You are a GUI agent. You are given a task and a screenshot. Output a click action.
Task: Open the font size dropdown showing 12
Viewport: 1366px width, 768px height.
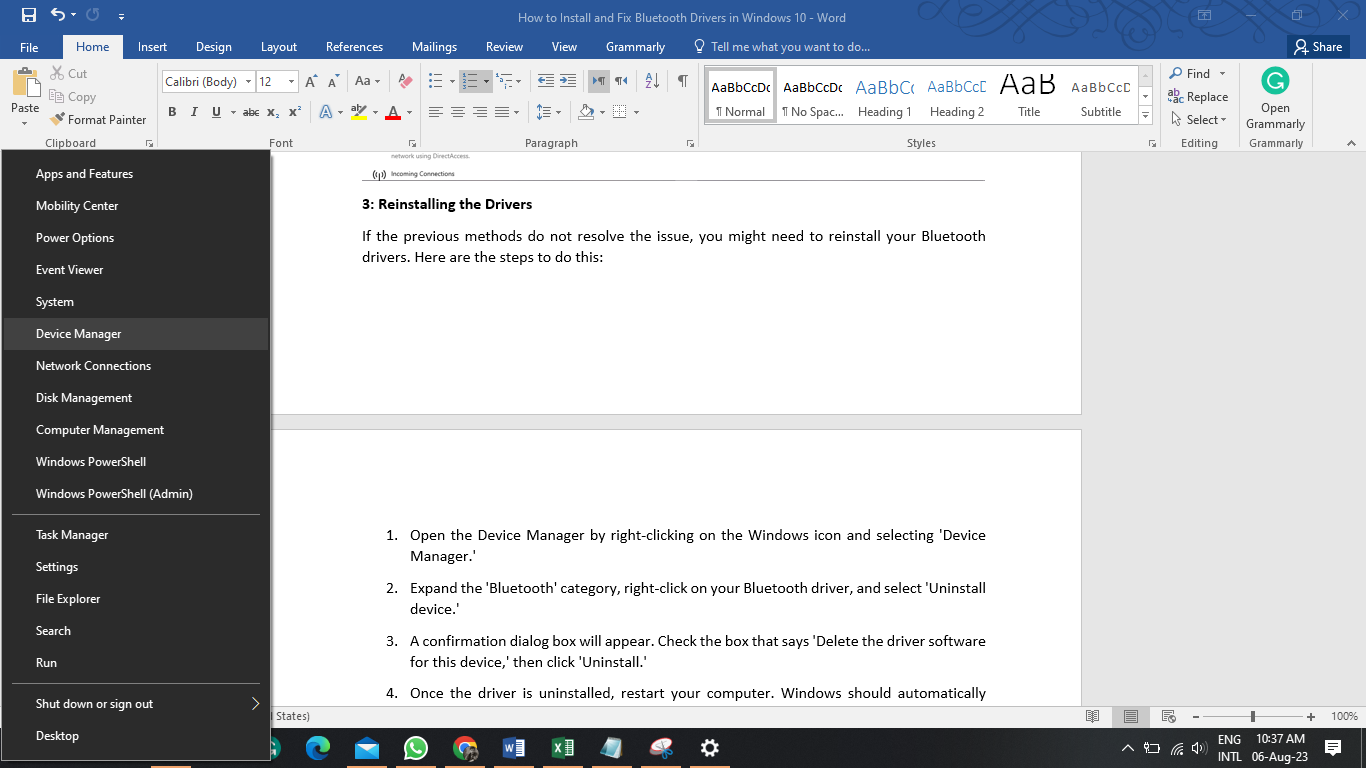coord(291,82)
